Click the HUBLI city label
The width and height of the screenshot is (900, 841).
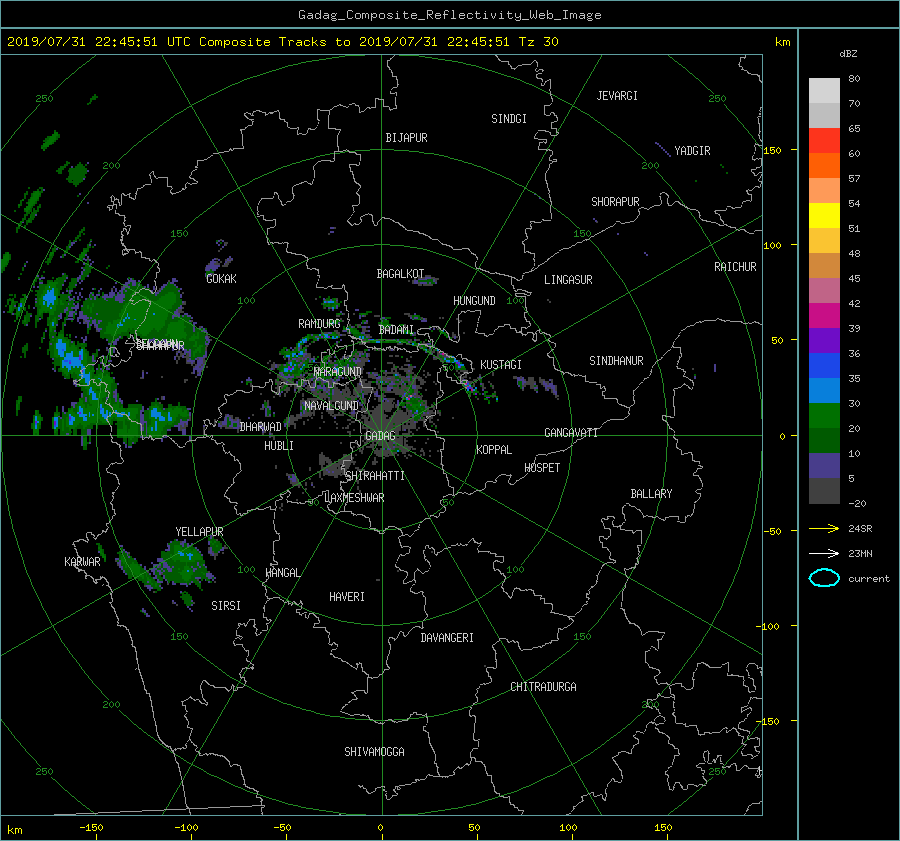[x=279, y=446]
